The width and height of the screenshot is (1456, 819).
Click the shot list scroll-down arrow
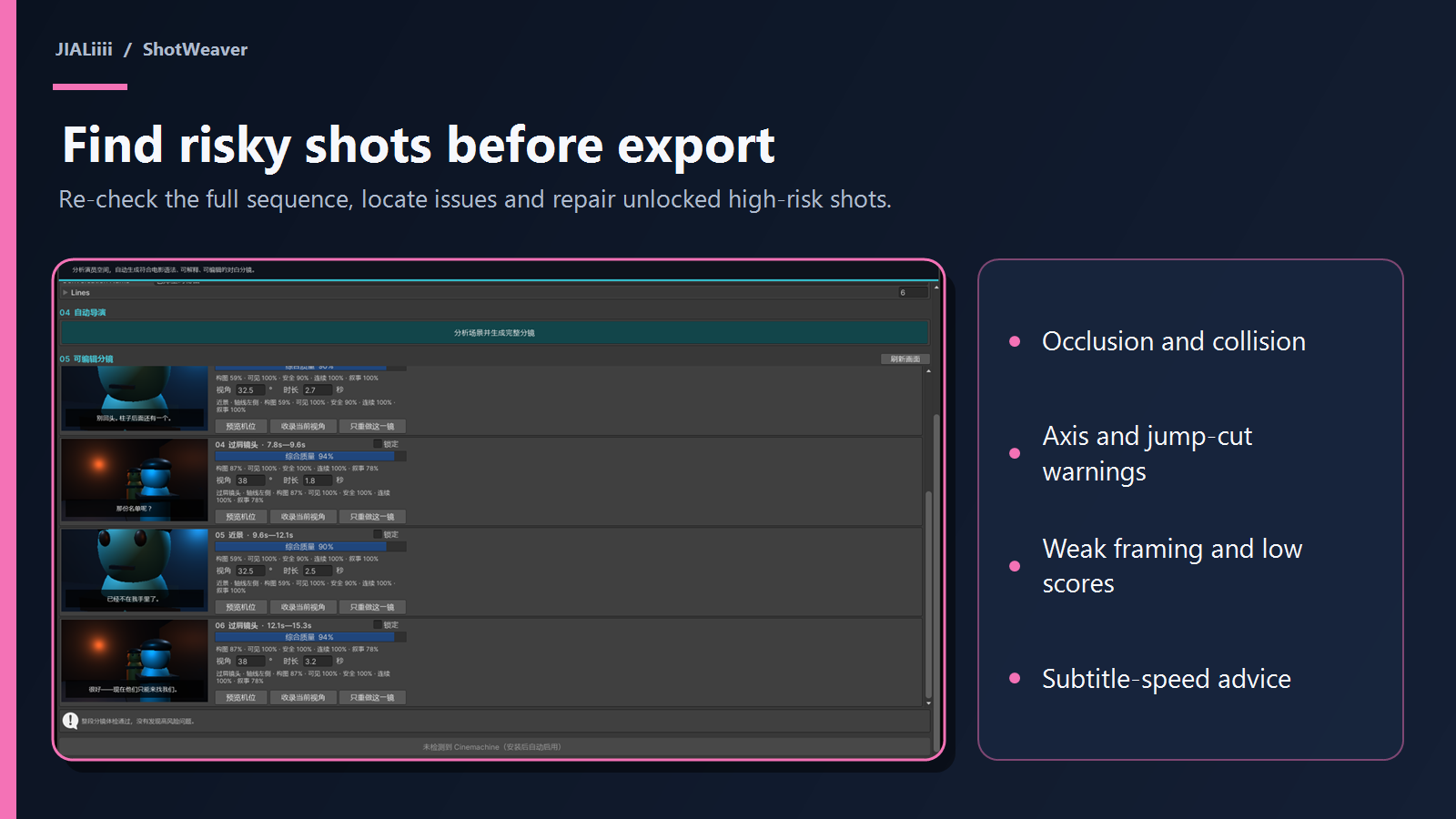click(928, 703)
